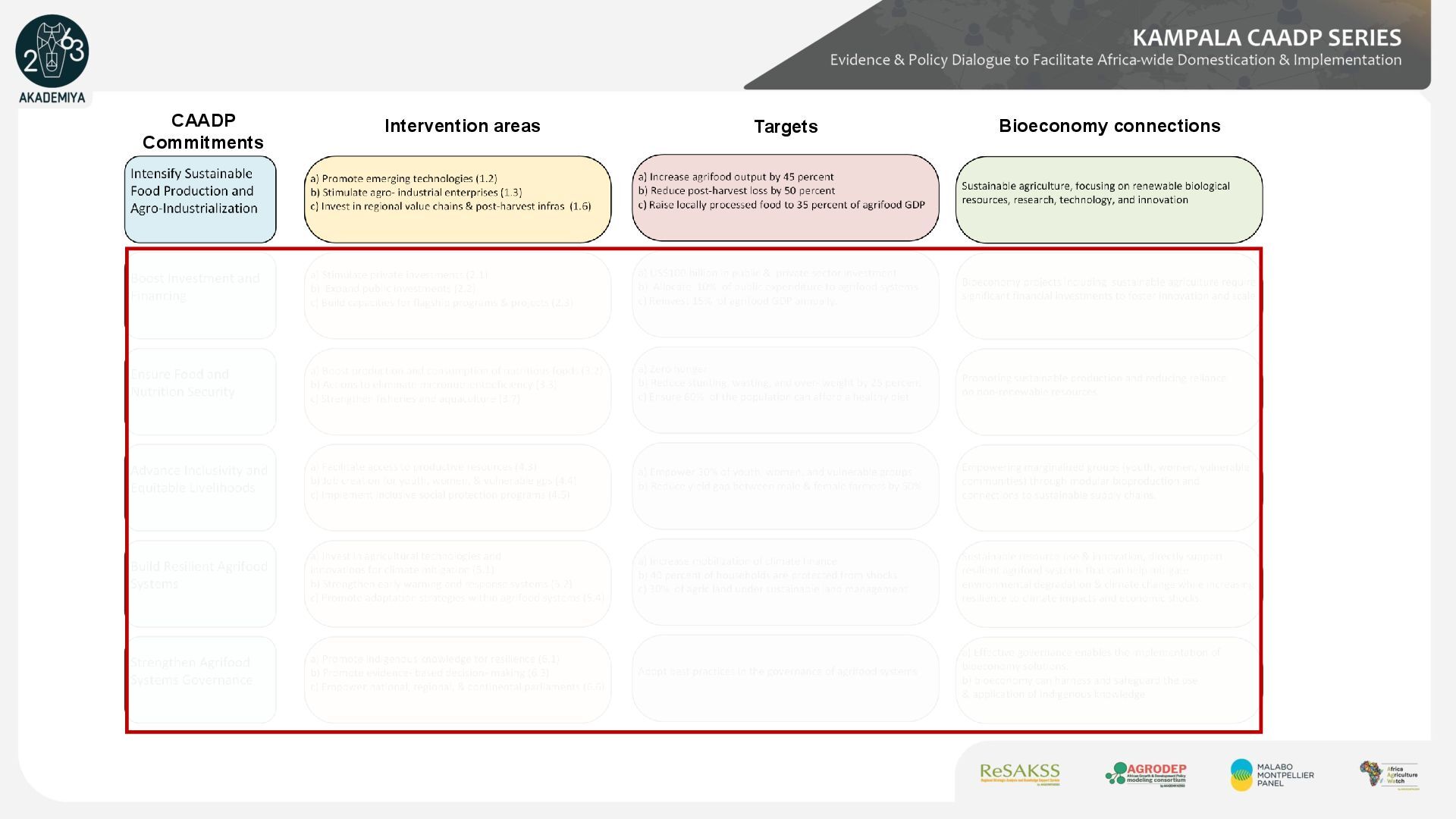This screenshot has height=819, width=1456.
Task: Click the AGRODEP modeling consortium logo
Action: 1146,774
